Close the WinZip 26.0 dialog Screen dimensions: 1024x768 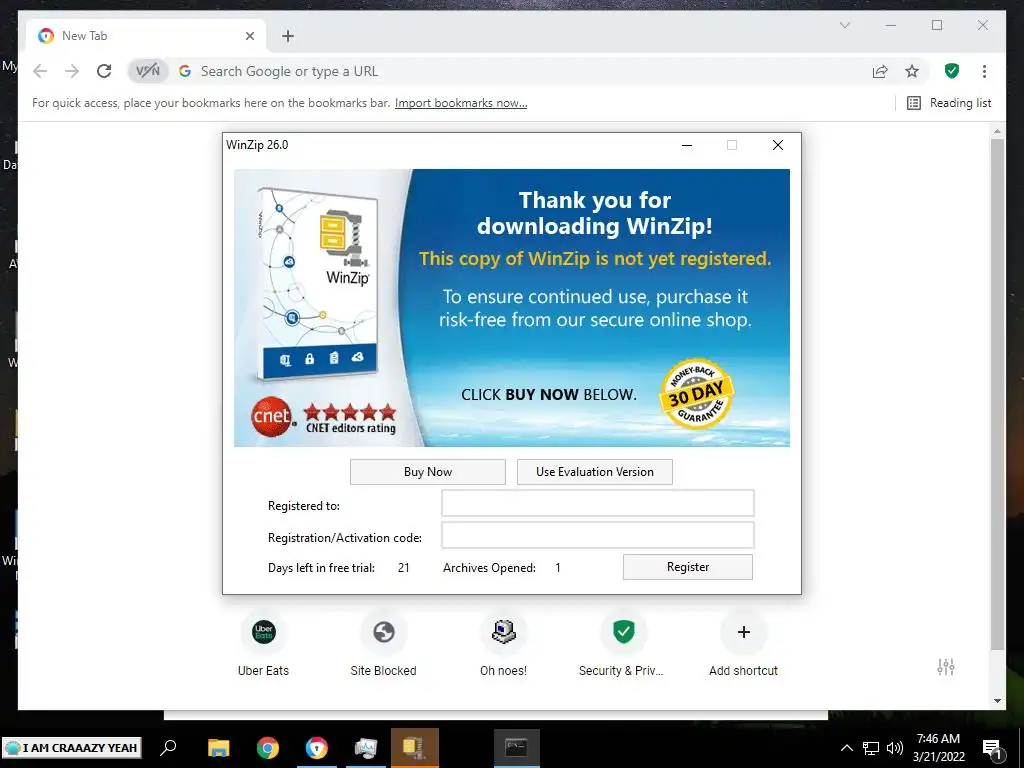(x=777, y=145)
